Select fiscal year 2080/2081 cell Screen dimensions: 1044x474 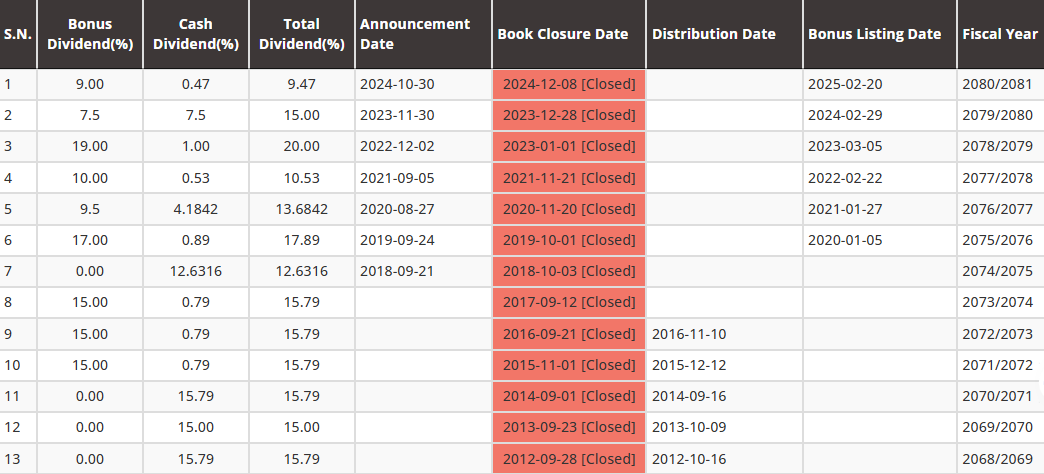pos(998,84)
